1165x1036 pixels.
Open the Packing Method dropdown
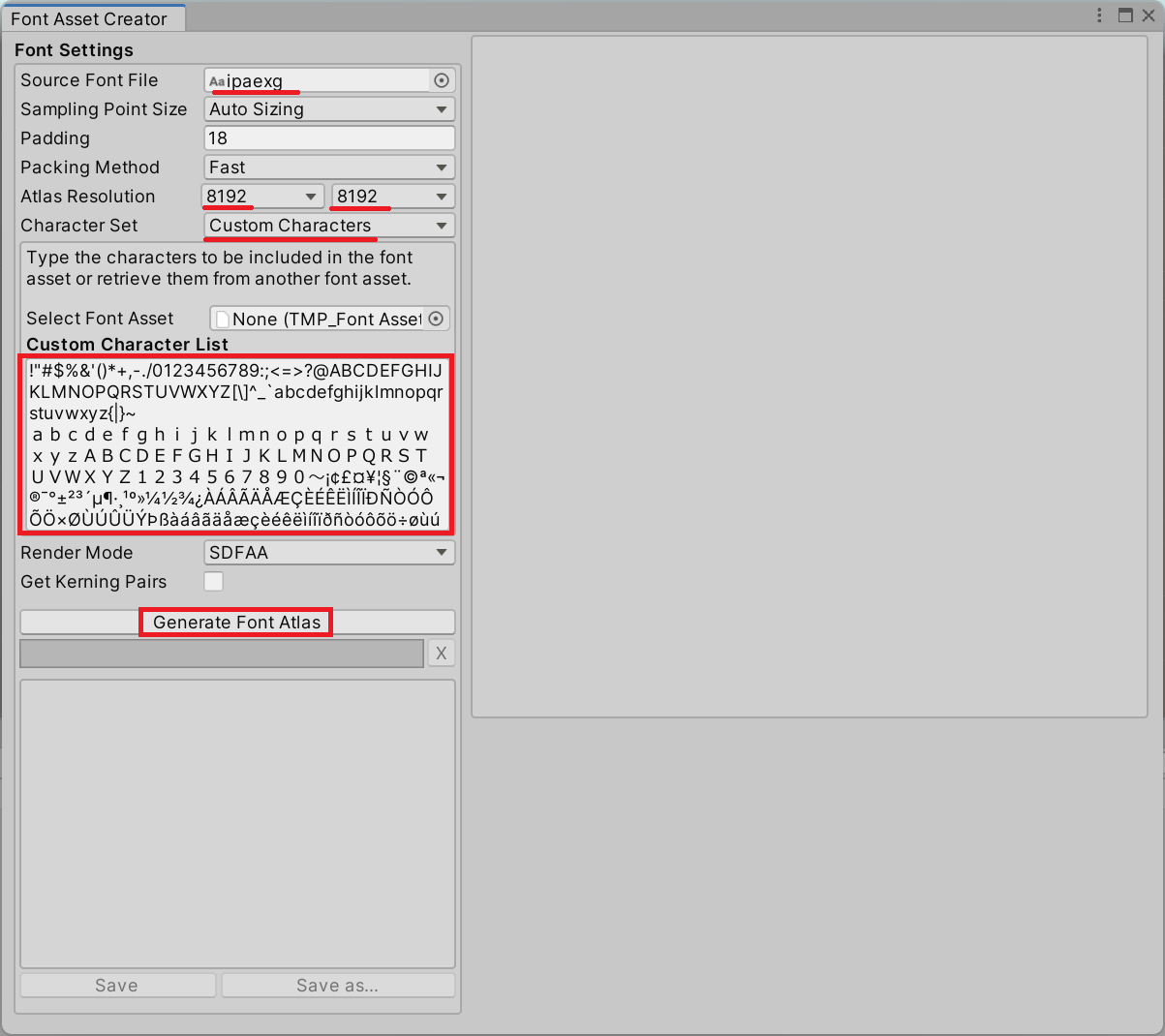coord(328,167)
